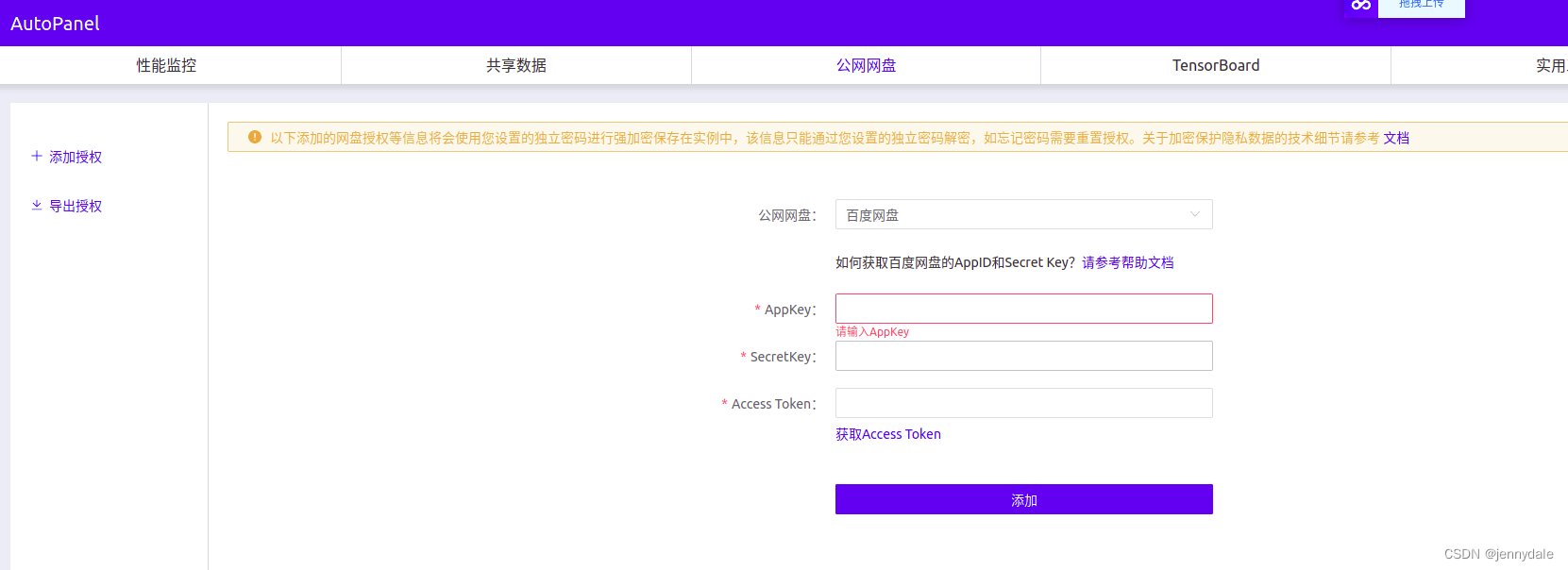Image resolution: width=1568 pixels, height=570 pixels.
Task: Switch to the 共享数据 tab
Action: [516, 65]
